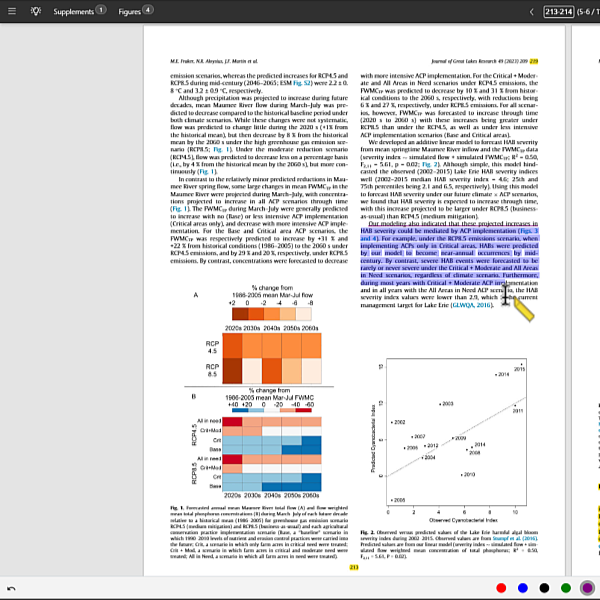Click the Fig. 1 heatmap figure
Image resolution: width=600 pixels, height=600 pixels.
[259, 390]
